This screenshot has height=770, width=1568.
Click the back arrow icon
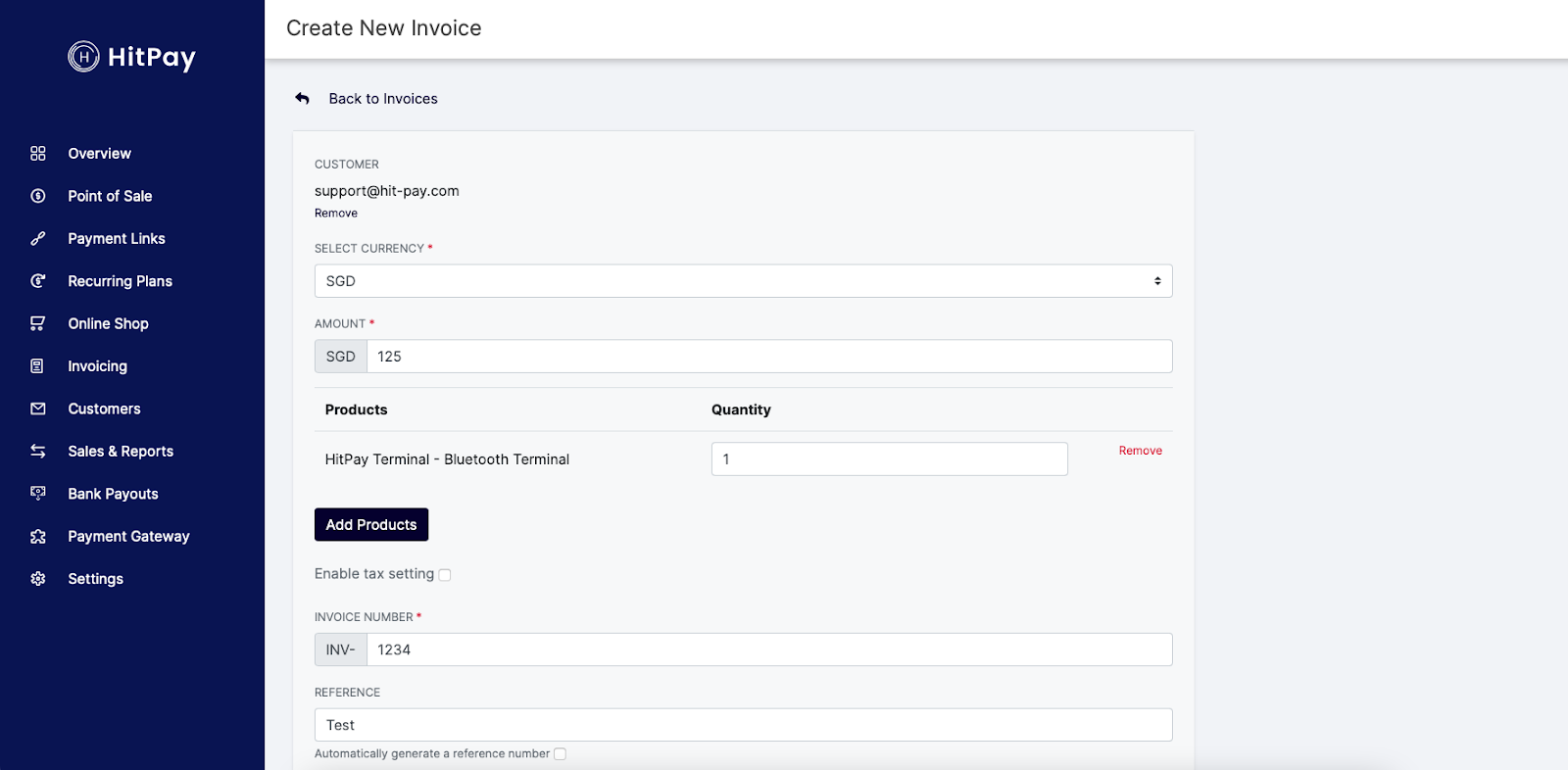303,99
